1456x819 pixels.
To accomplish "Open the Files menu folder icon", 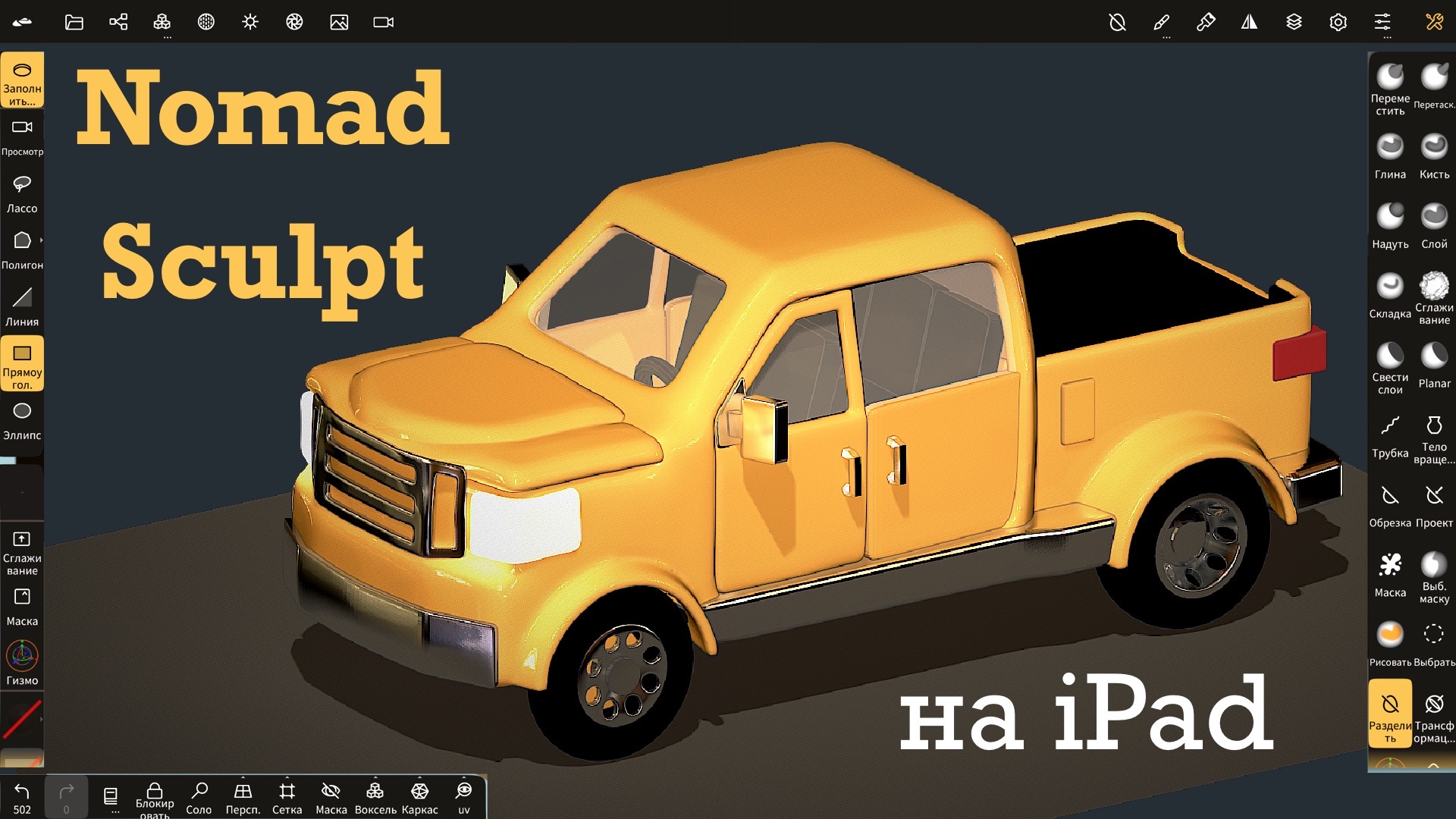I will coord(74,22).
